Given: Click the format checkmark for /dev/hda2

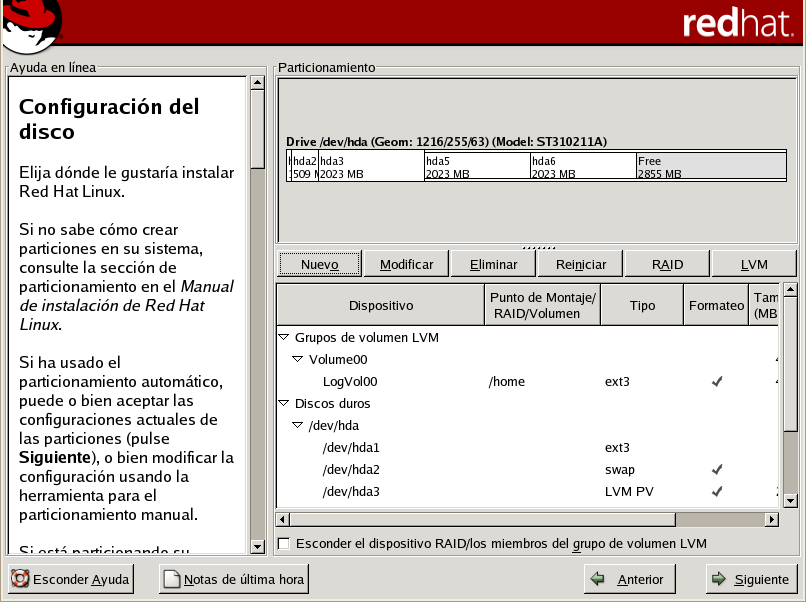Looking at the screenshot, I should (x=715, y=470).
